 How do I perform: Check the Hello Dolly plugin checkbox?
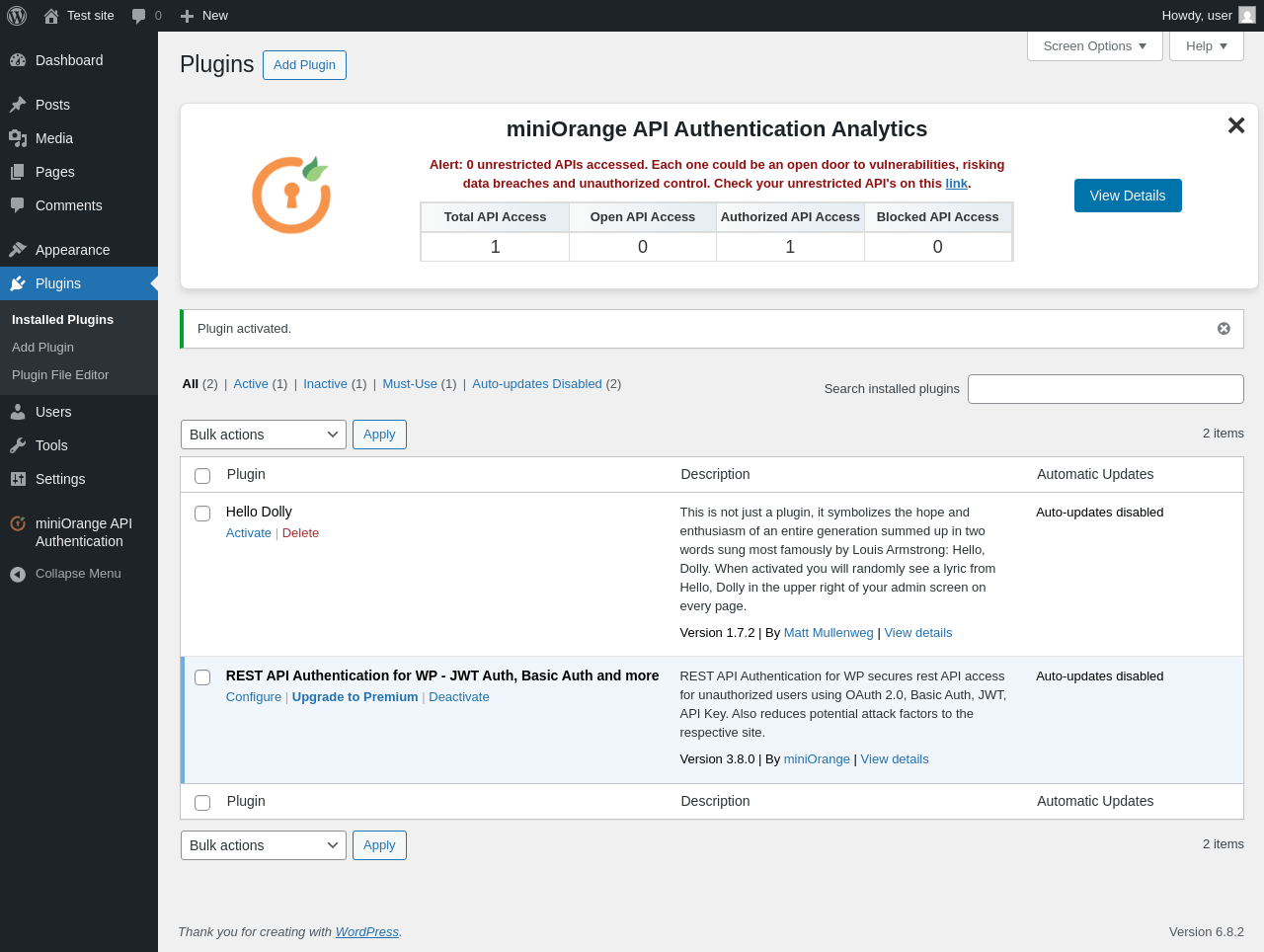(202, 514)
